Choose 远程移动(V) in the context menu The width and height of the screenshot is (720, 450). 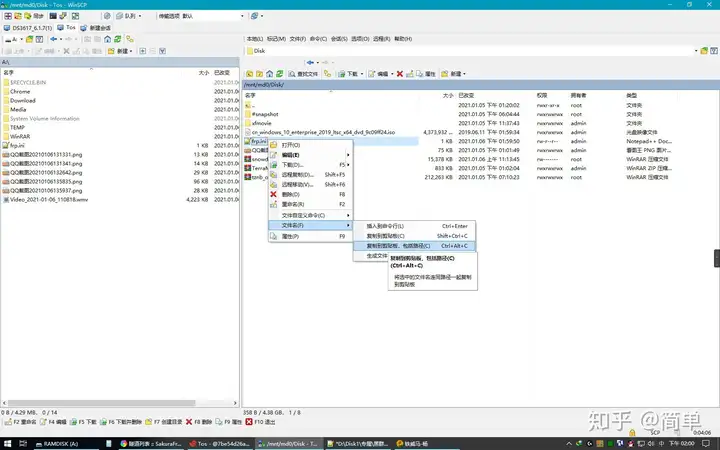(310, 185)
